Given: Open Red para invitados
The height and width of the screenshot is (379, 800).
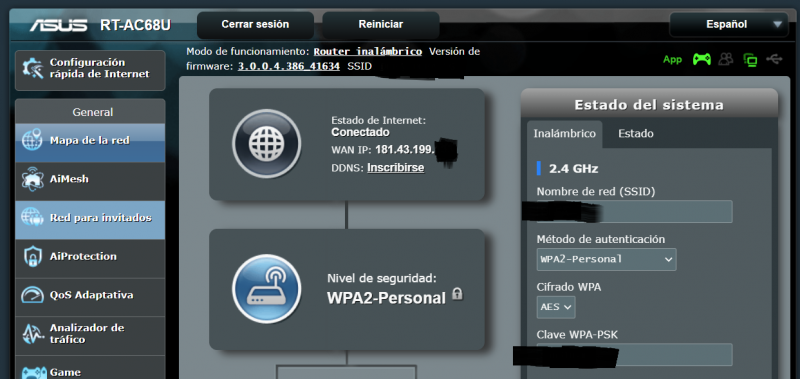Looking at the screenshot, I should pos(90,220).
